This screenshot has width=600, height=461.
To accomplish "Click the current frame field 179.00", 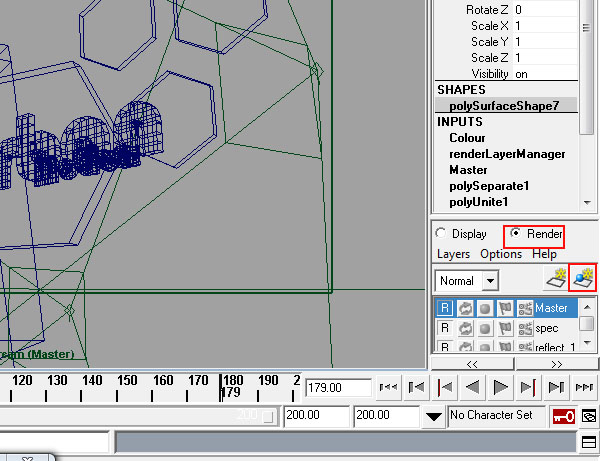I will click(338, 388).
